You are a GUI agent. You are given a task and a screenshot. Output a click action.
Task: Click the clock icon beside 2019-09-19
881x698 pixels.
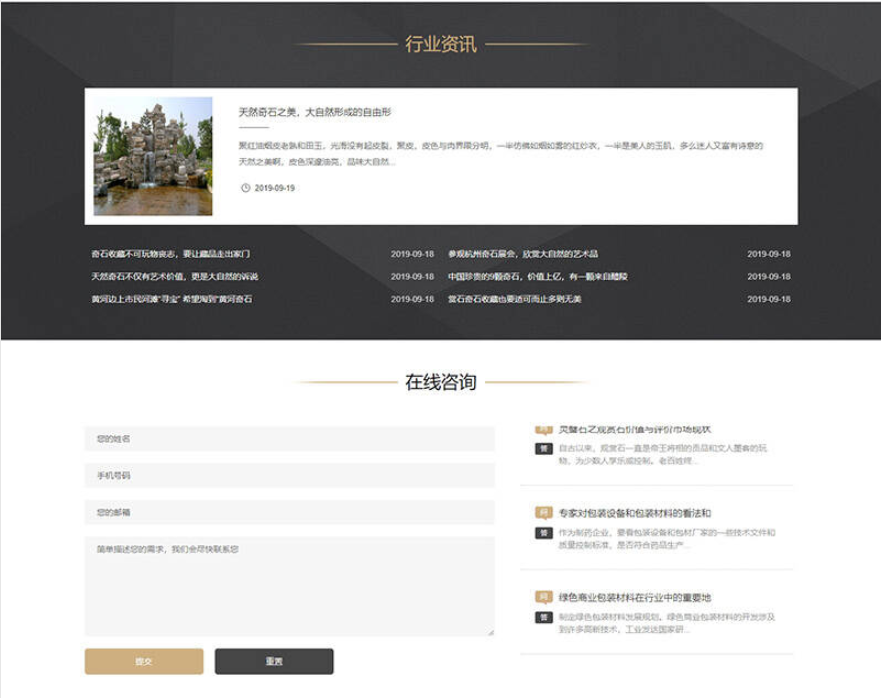[x=245, y=188]
